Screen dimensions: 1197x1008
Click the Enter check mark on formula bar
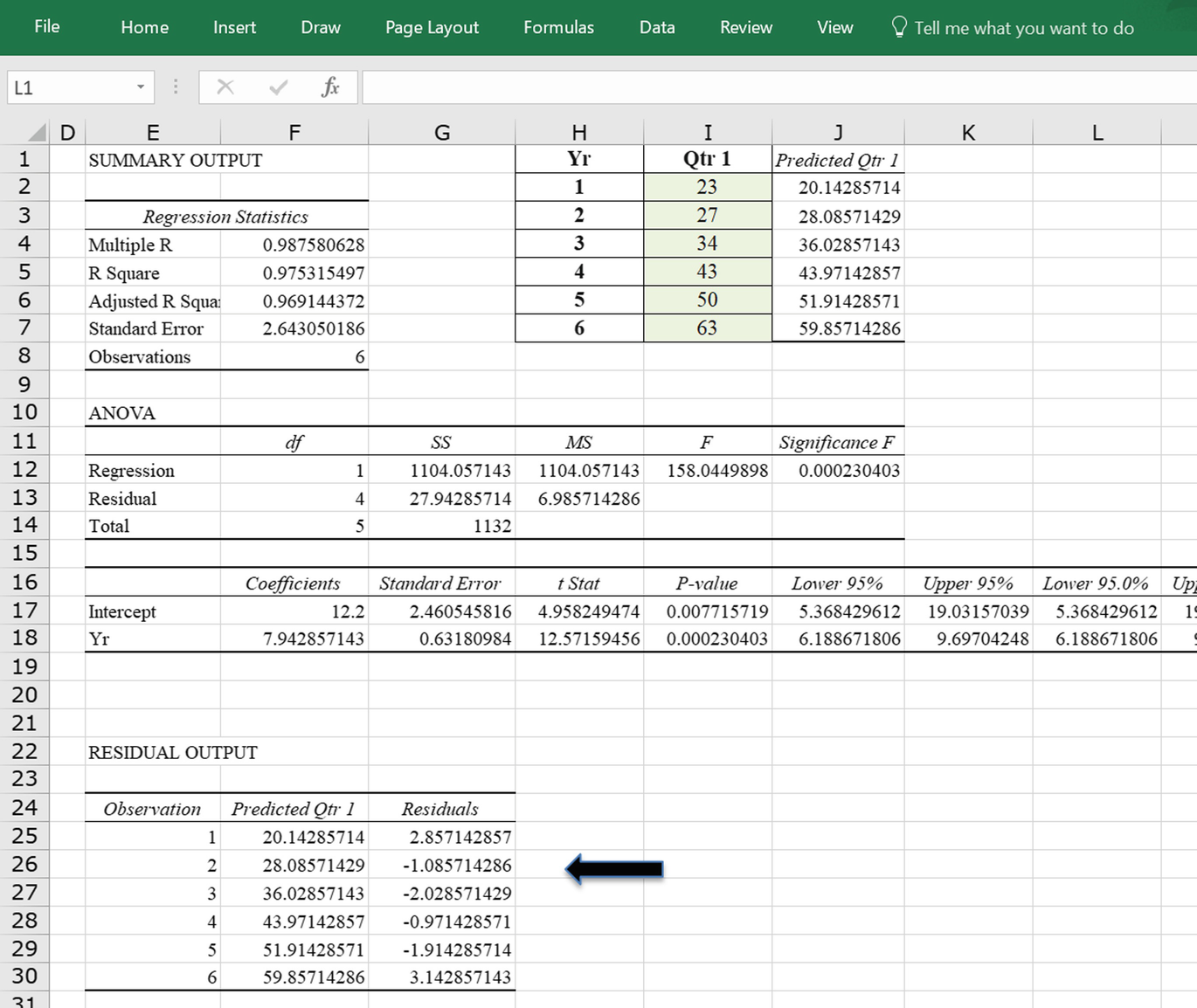pos(278,86)
